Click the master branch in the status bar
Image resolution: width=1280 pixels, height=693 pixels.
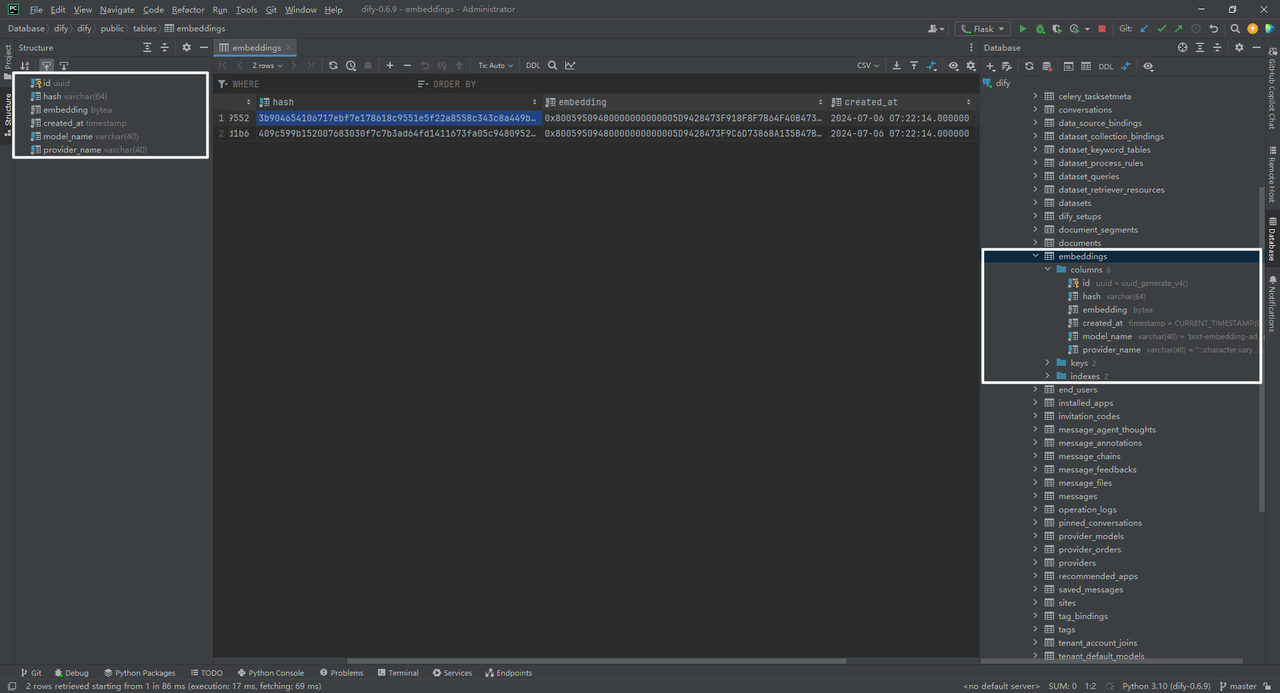click(1237, 686)
